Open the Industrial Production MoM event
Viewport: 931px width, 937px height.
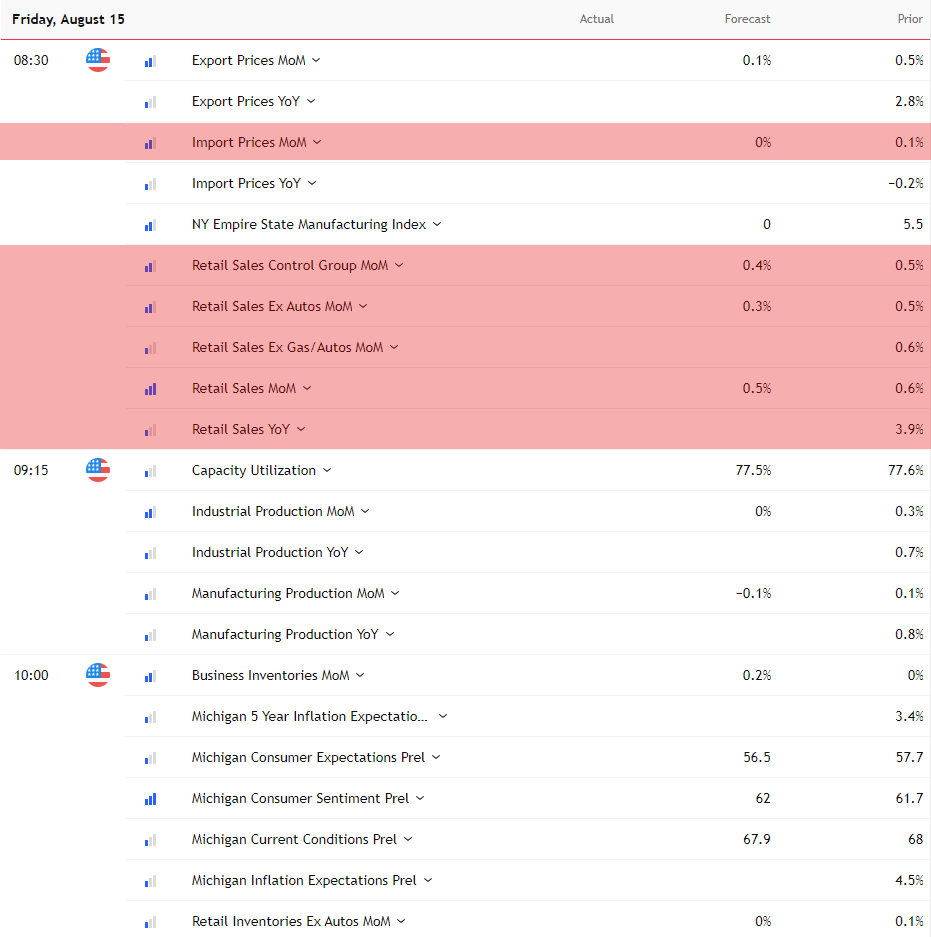coord(273,511)
